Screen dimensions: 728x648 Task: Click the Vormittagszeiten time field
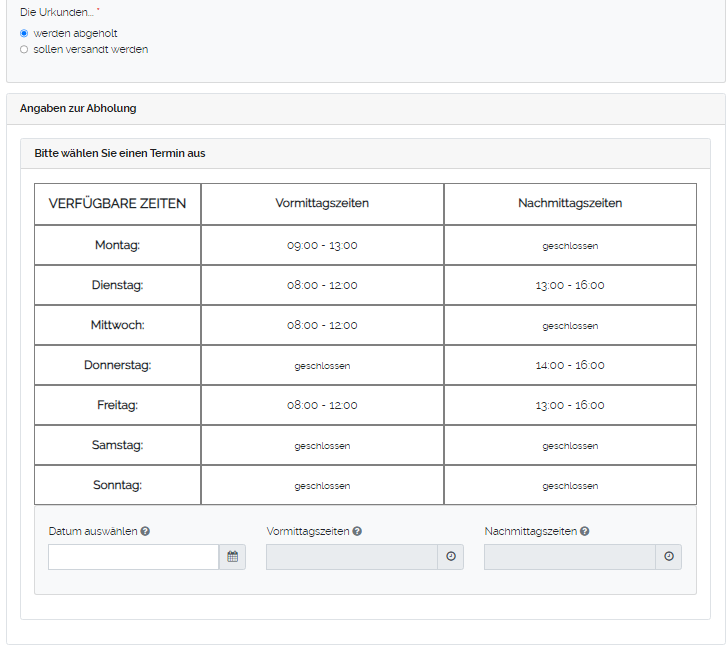(x=351, y=557)
